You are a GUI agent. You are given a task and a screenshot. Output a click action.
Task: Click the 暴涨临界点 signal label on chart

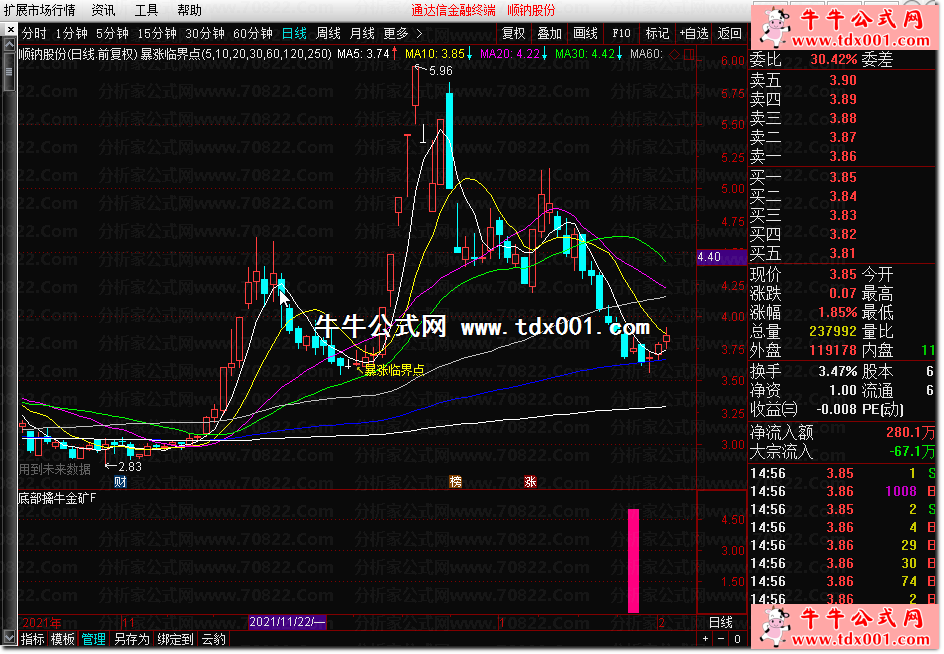(394, 370)
